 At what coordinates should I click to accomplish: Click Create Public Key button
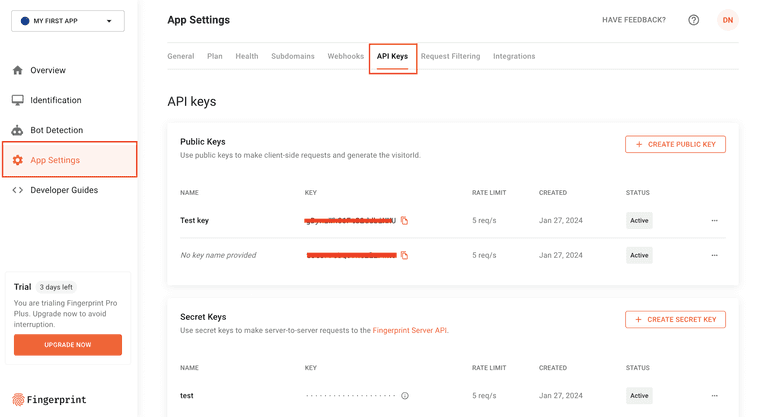(675, 145)
